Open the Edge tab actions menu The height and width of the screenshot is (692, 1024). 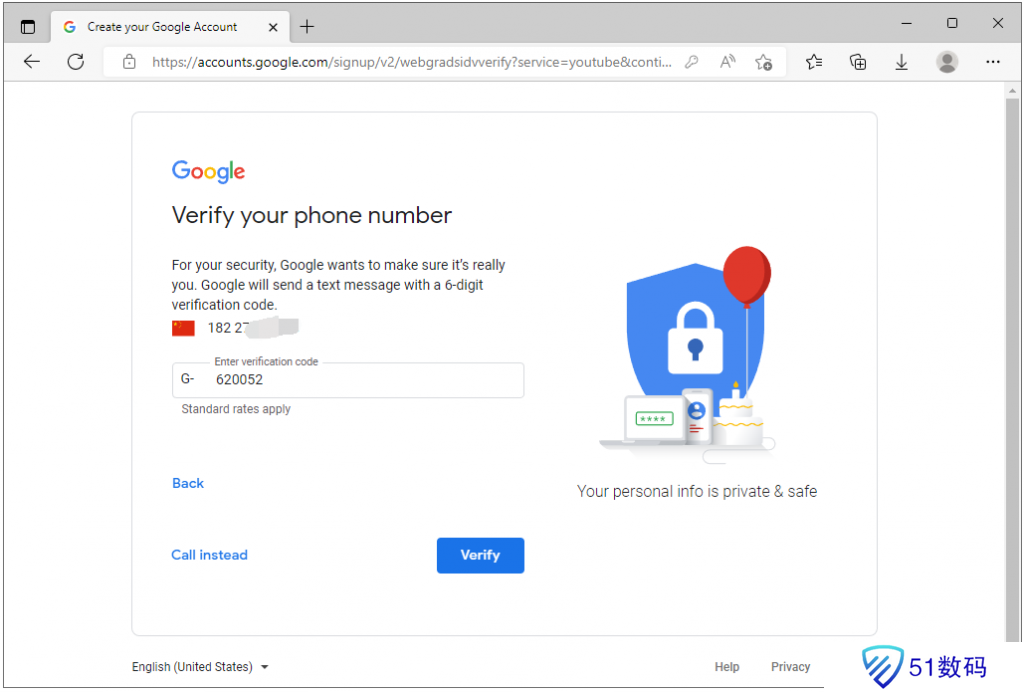[27, 27]
